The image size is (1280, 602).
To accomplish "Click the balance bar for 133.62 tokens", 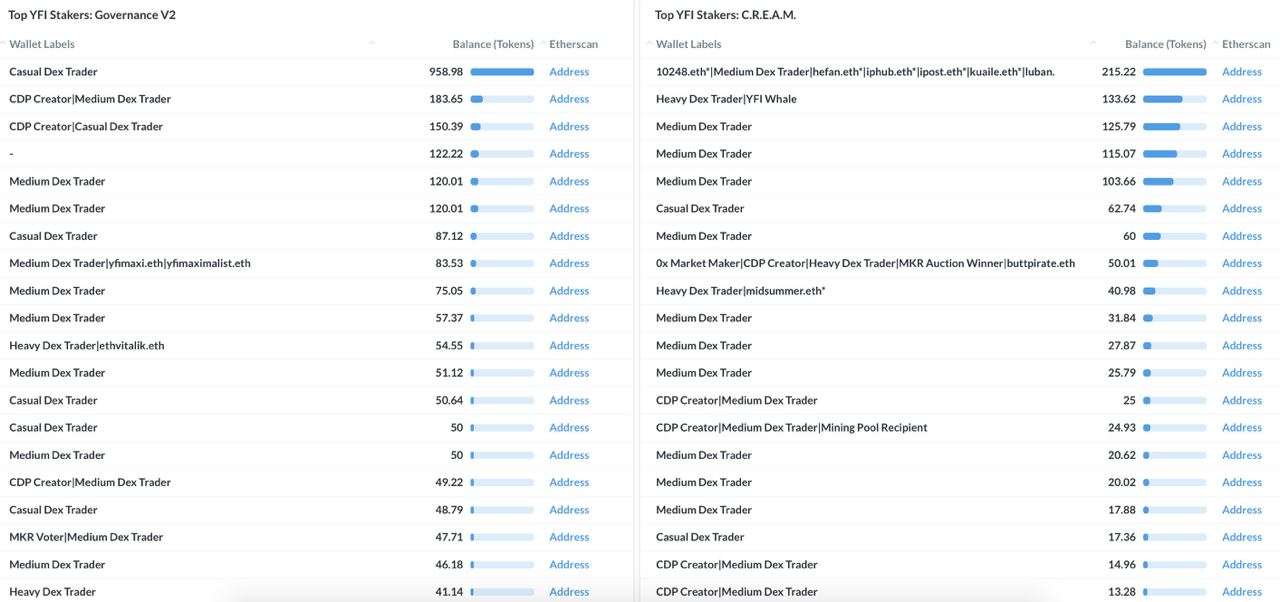I will point(1175,99).
